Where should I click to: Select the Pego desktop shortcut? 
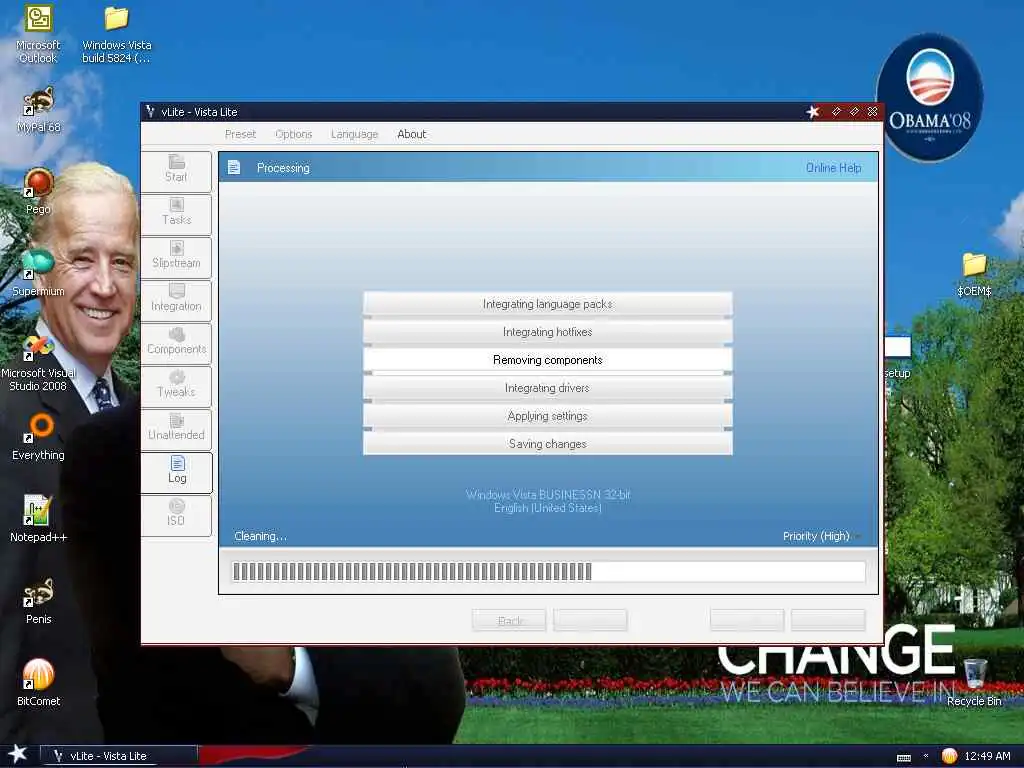click(38, 191)
